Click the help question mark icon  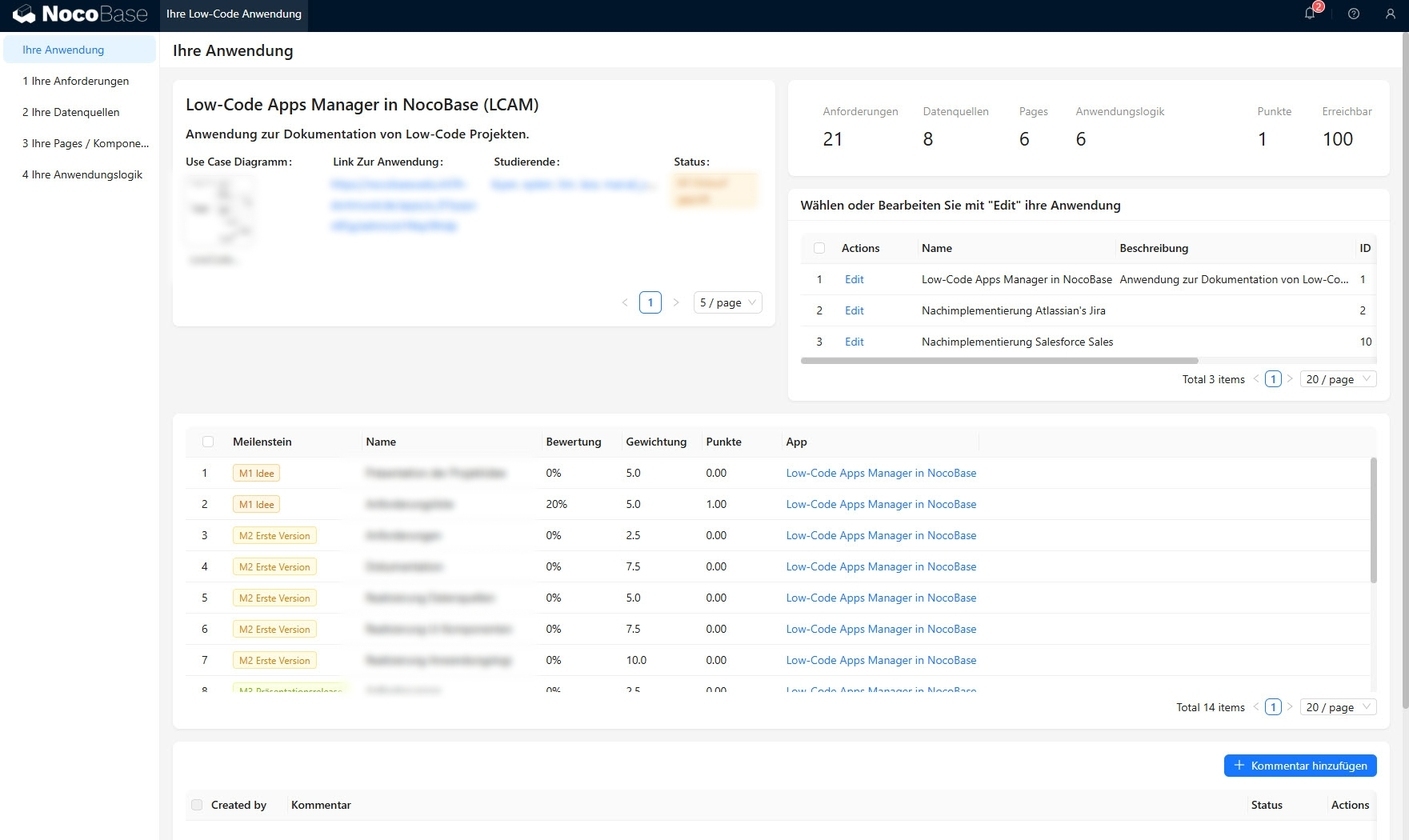(x=1354, y=14)
